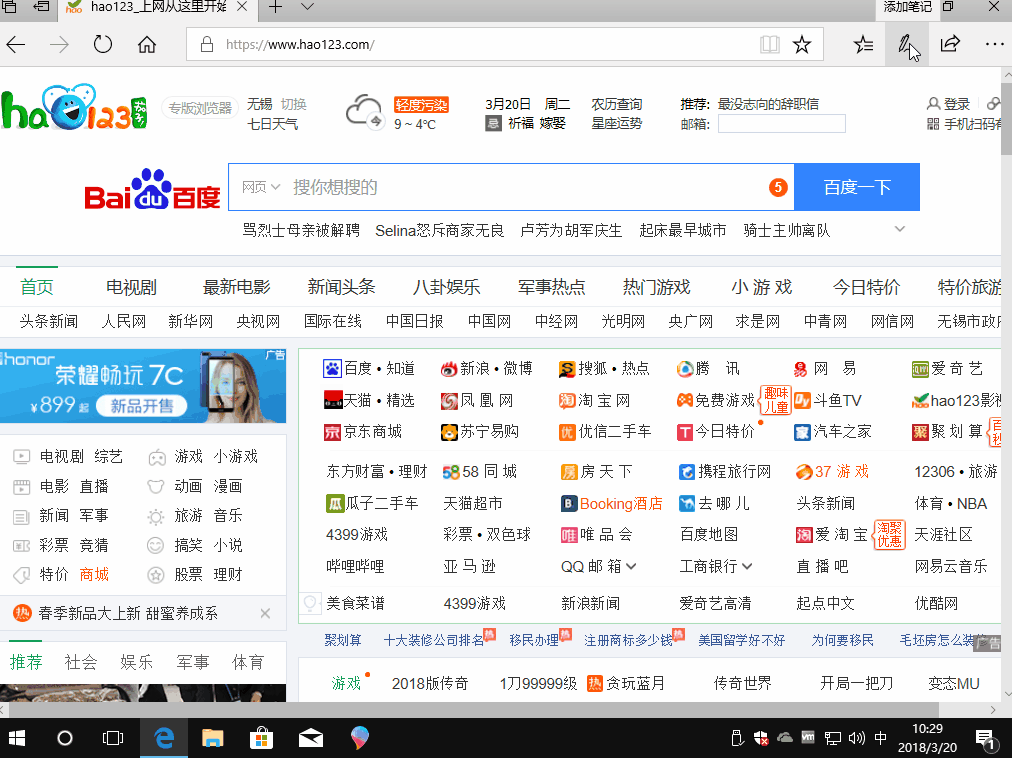
Task: Open the new tab plus button
Action: point(276,8)
